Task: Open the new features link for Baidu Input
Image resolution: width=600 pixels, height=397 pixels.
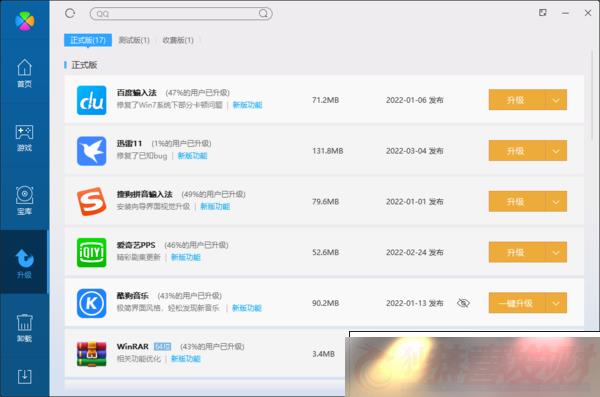Action: [248, 105]
